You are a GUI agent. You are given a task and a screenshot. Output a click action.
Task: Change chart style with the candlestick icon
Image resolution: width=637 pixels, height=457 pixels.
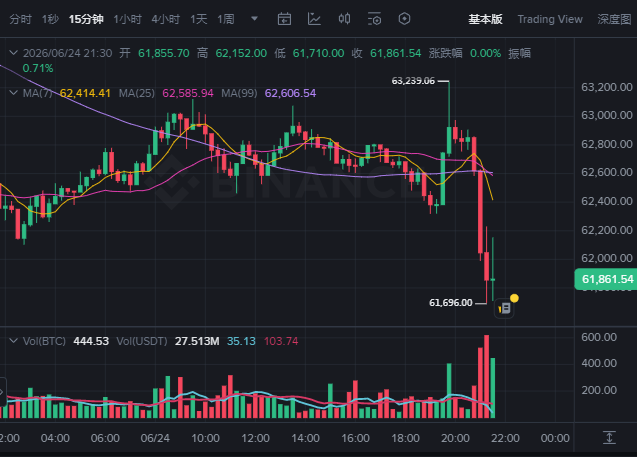pyautogui.click(x=344, y=19)
